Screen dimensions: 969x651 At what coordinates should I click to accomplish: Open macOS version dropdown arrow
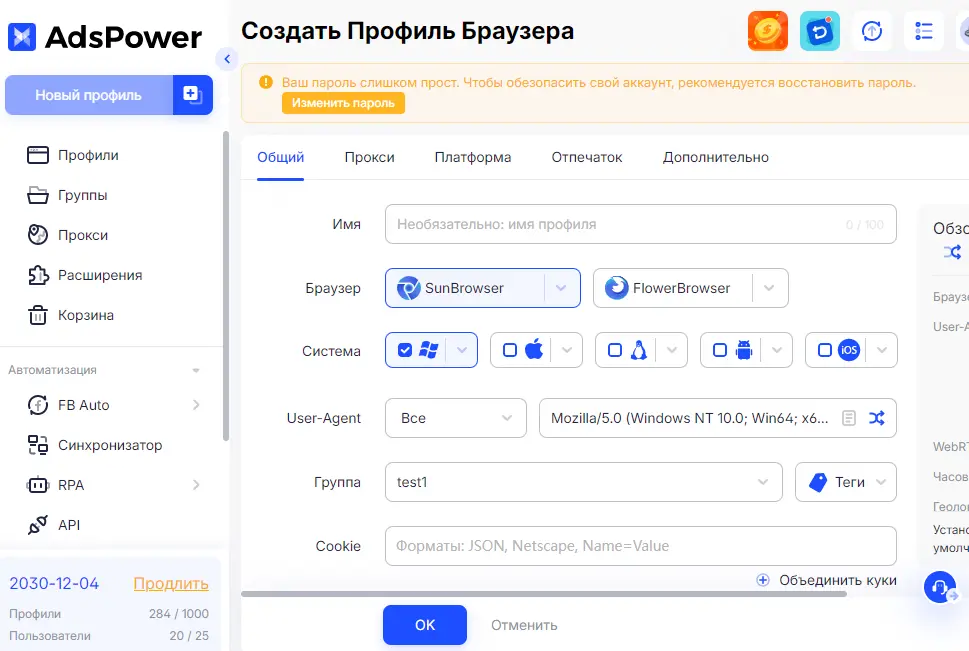point(567,351)
